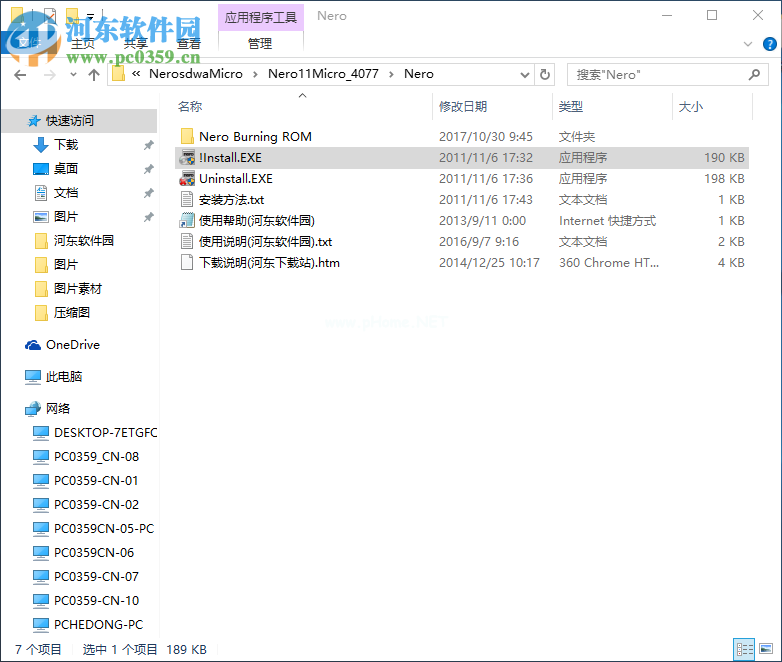
Task: Open network computer PC0359CN-05-PC
Action: point(104,528)
